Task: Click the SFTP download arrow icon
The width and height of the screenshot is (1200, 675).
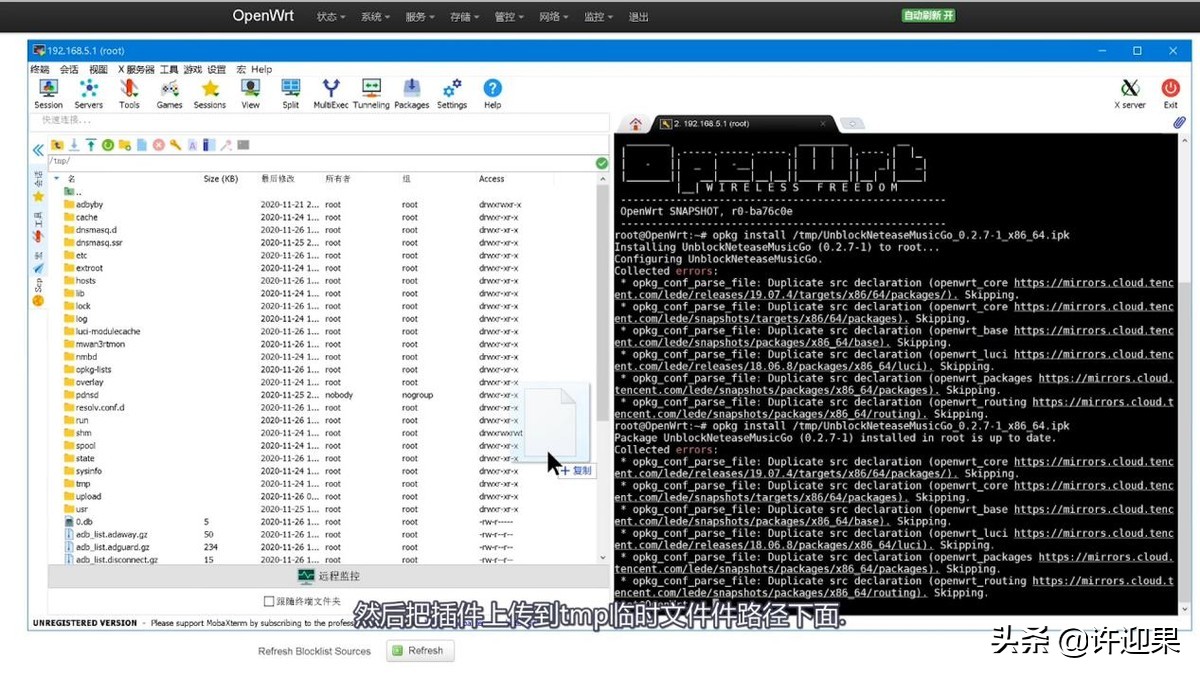Action: (74, 145)
